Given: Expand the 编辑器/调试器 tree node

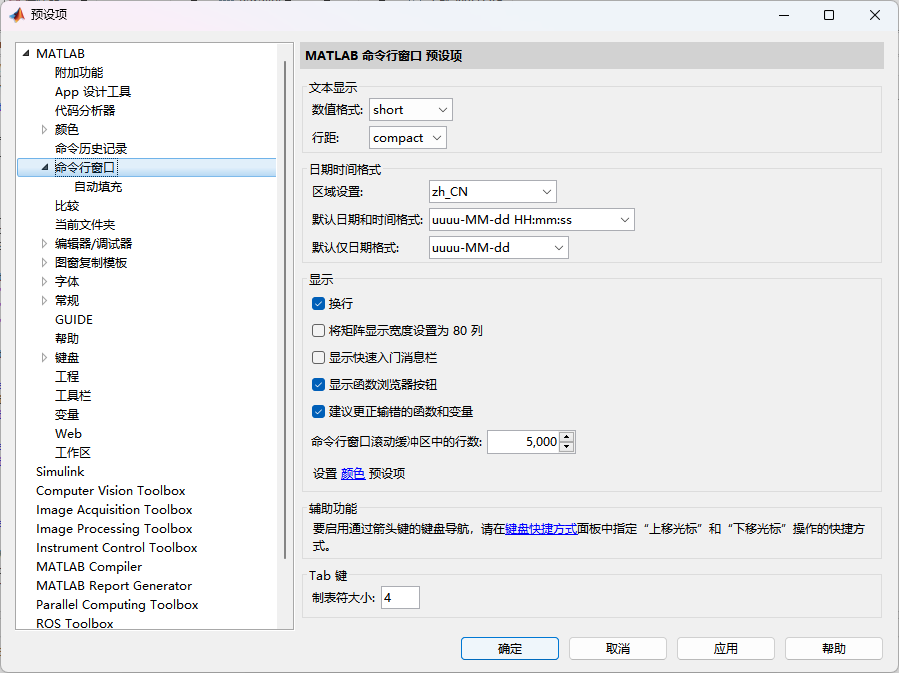Looking at the screenshot, I should coord(44,244).
